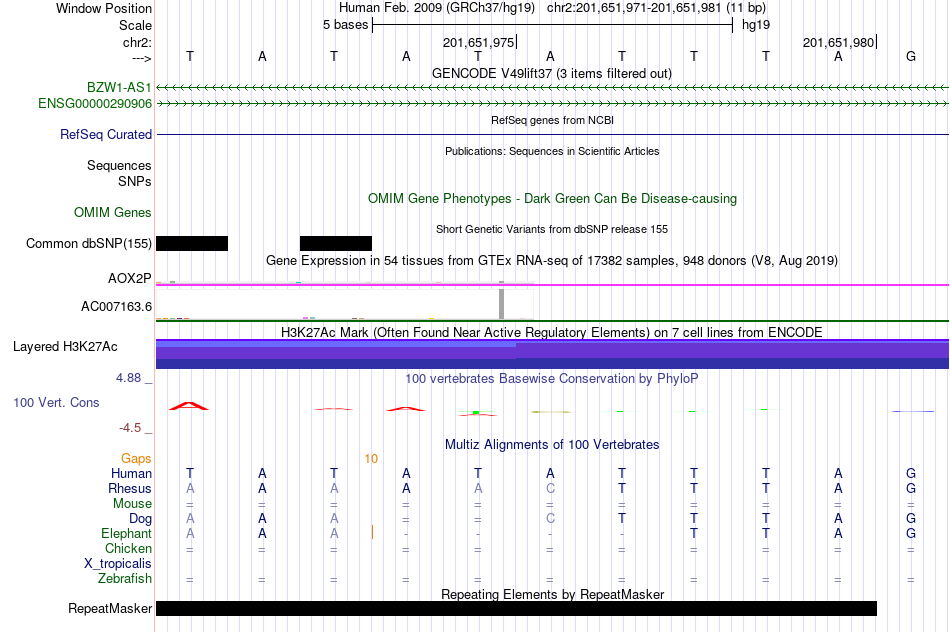Click the purple H3K27Ac signal band
The image size is (950, 632).
(552, 354)
